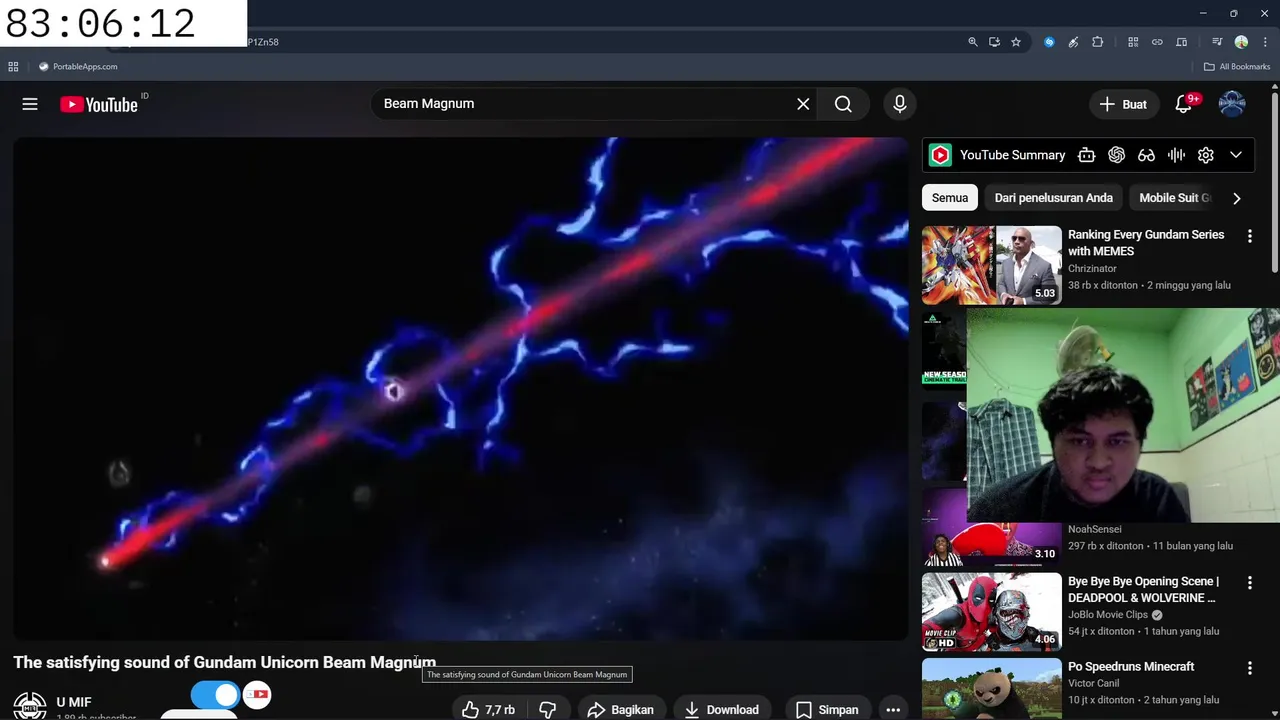Clear the Beam Magnum search text
This screenshot has width=1280, height=720.
pos(803,104)
